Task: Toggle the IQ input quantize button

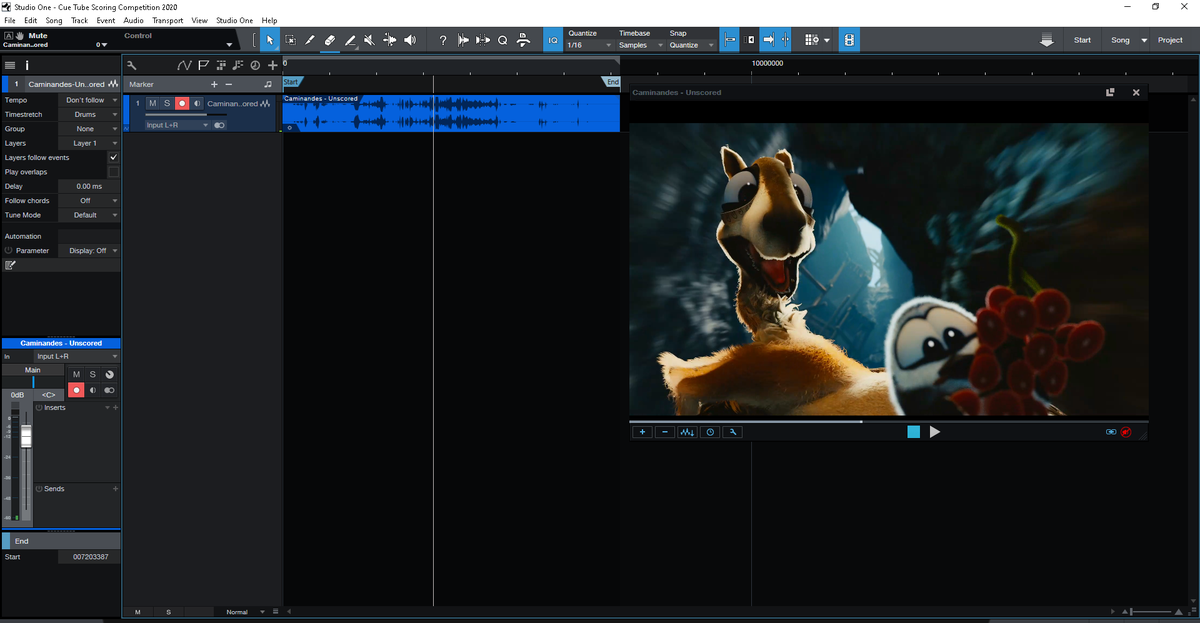Action: [553, 40]
